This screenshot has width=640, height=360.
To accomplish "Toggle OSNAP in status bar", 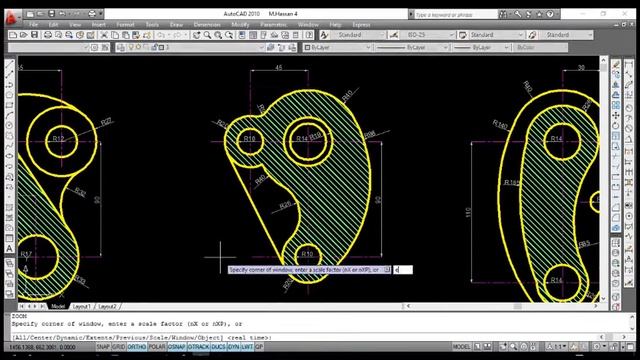I will pos(177,347).
